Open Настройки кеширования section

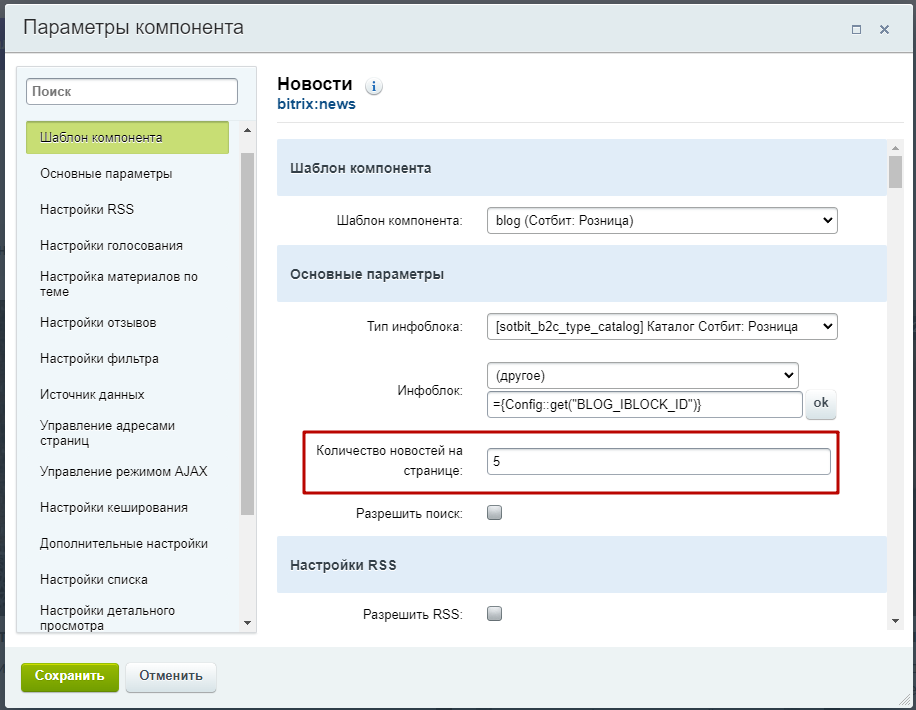(x=114, y=508)
